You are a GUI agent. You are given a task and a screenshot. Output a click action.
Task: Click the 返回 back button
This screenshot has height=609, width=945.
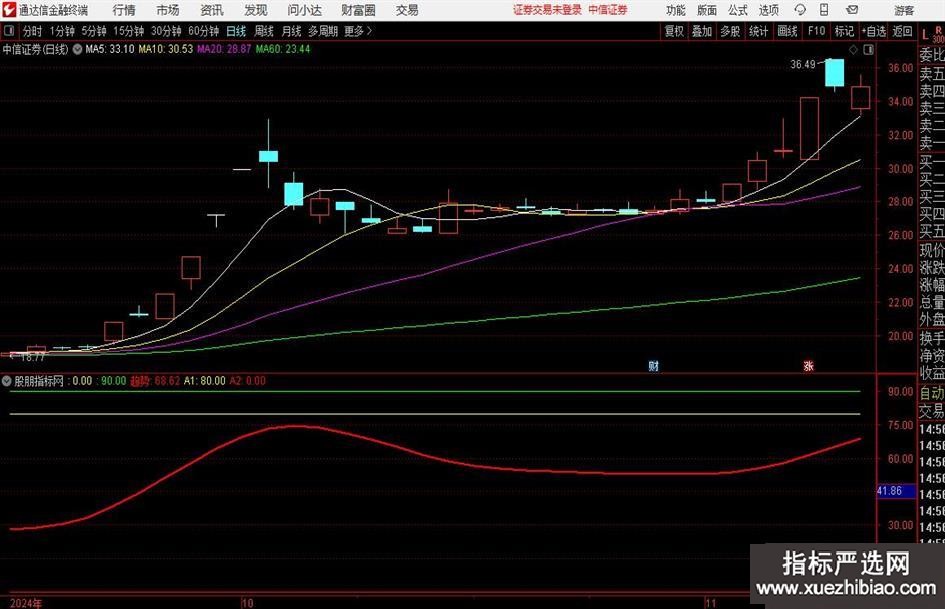[902, 31]
